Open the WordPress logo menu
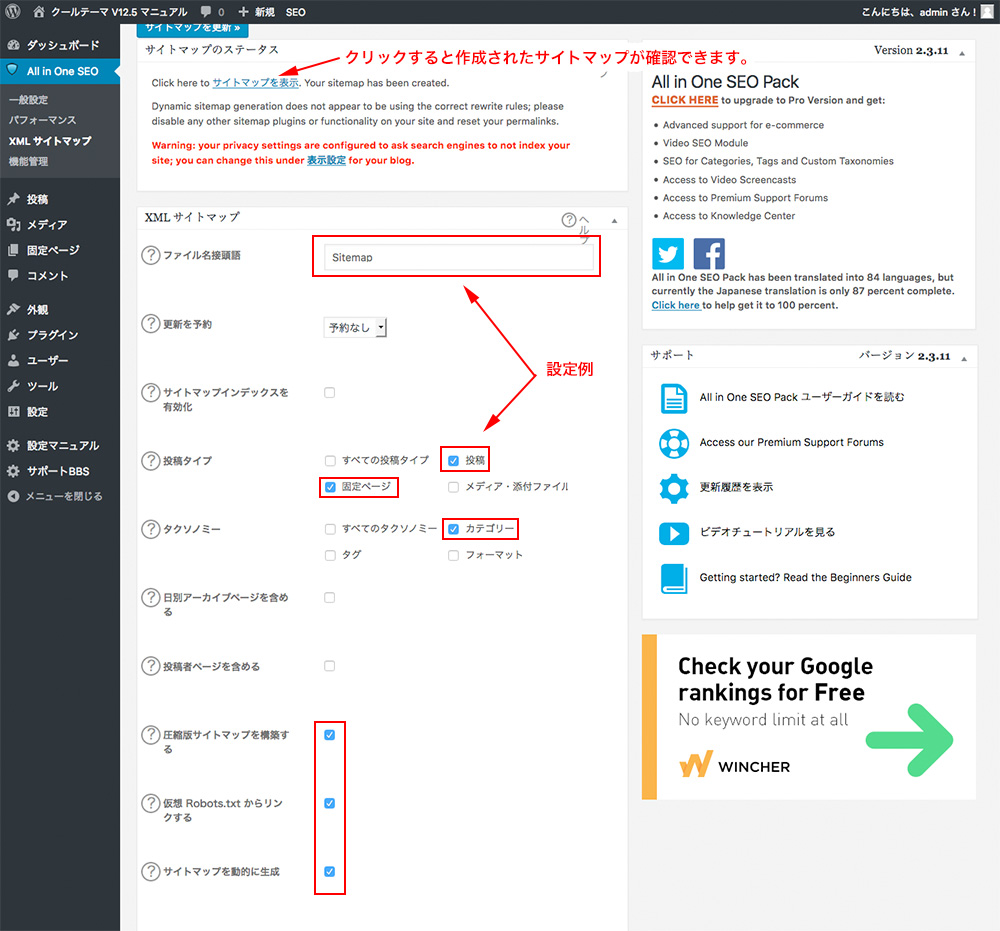Screen dimensions: 1000x931 13,11
